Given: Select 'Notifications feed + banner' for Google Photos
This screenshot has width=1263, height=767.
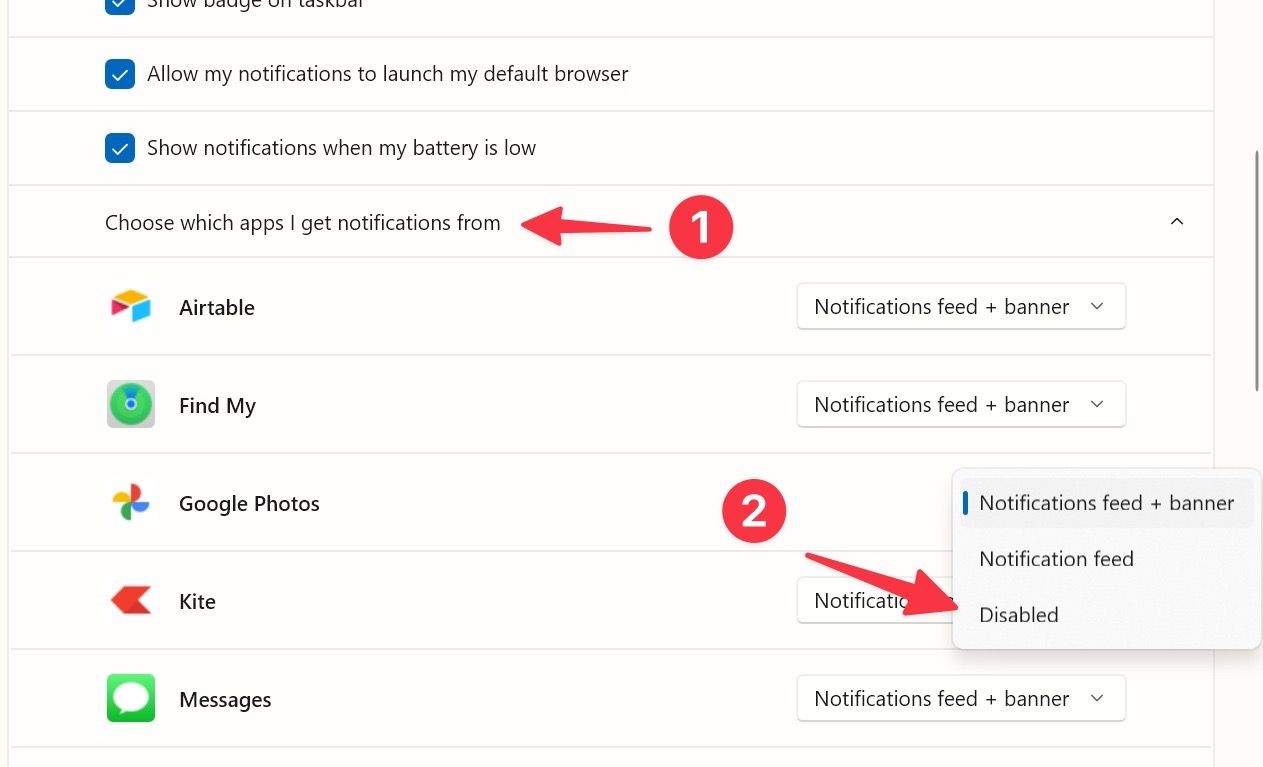Looking at the screenshot, I should click(x=1106, y=502).
